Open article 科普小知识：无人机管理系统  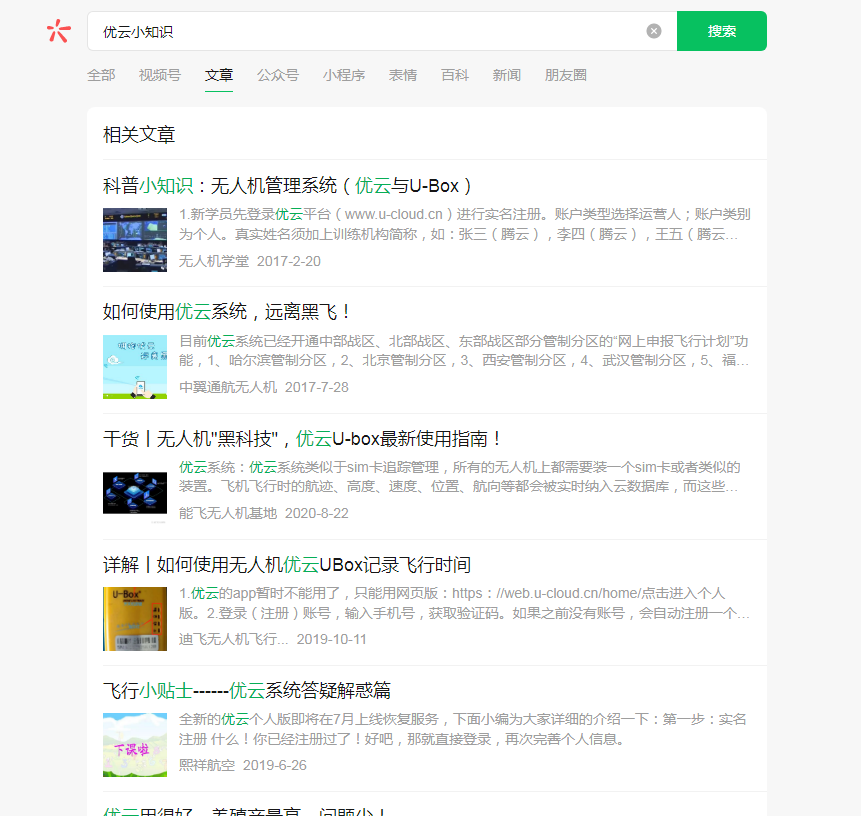pyautogui.click(x=287, y=186)
